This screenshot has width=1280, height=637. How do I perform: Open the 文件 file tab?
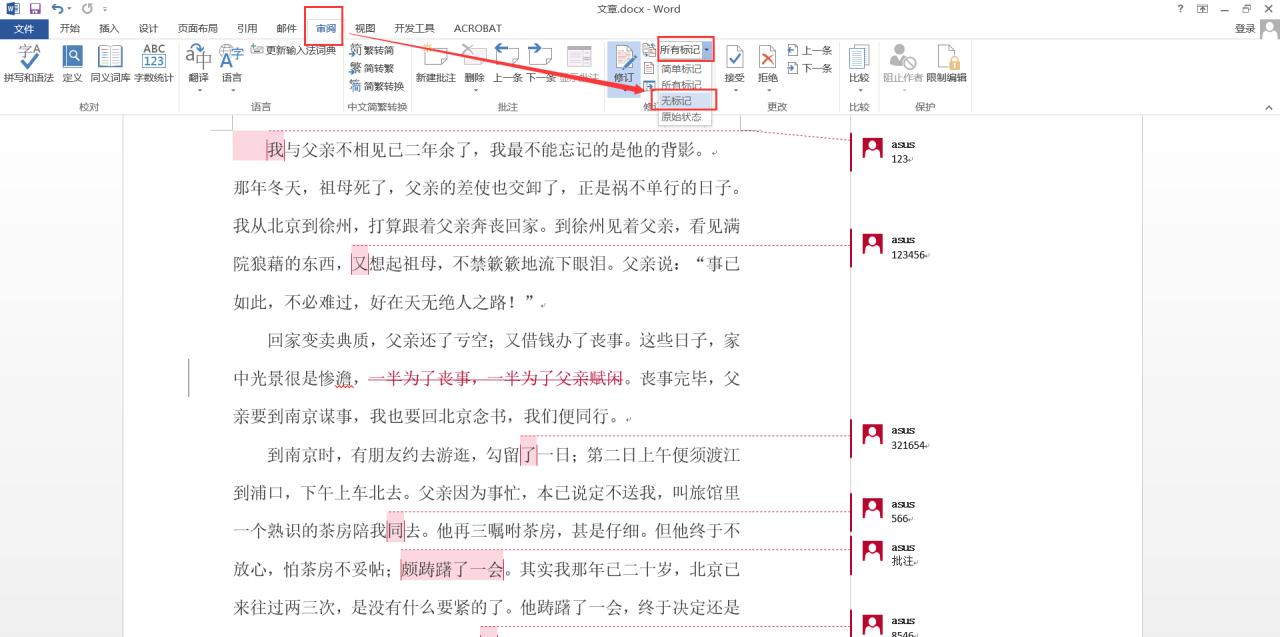(24, 28)
